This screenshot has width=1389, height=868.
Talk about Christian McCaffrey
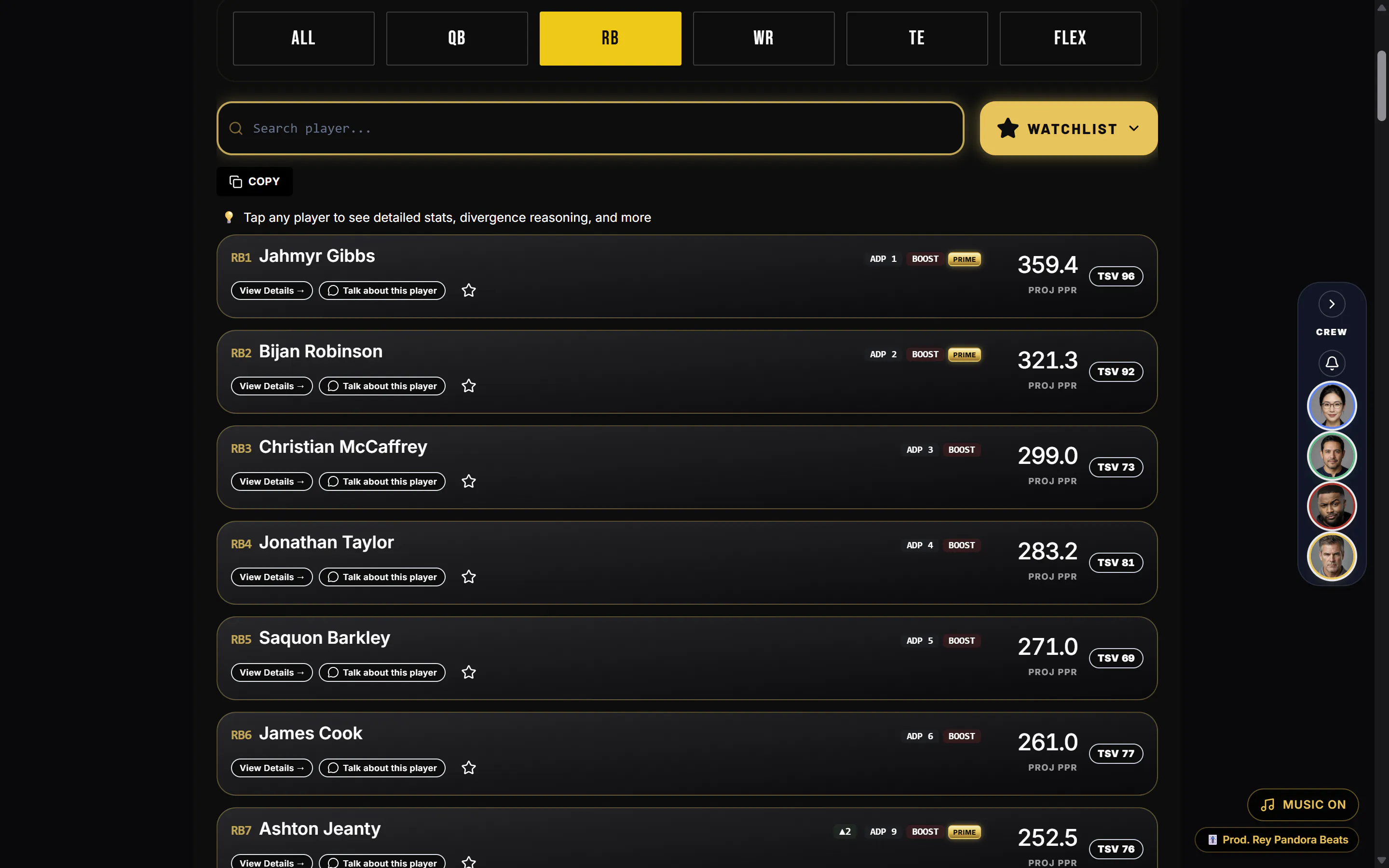point(381,481)
